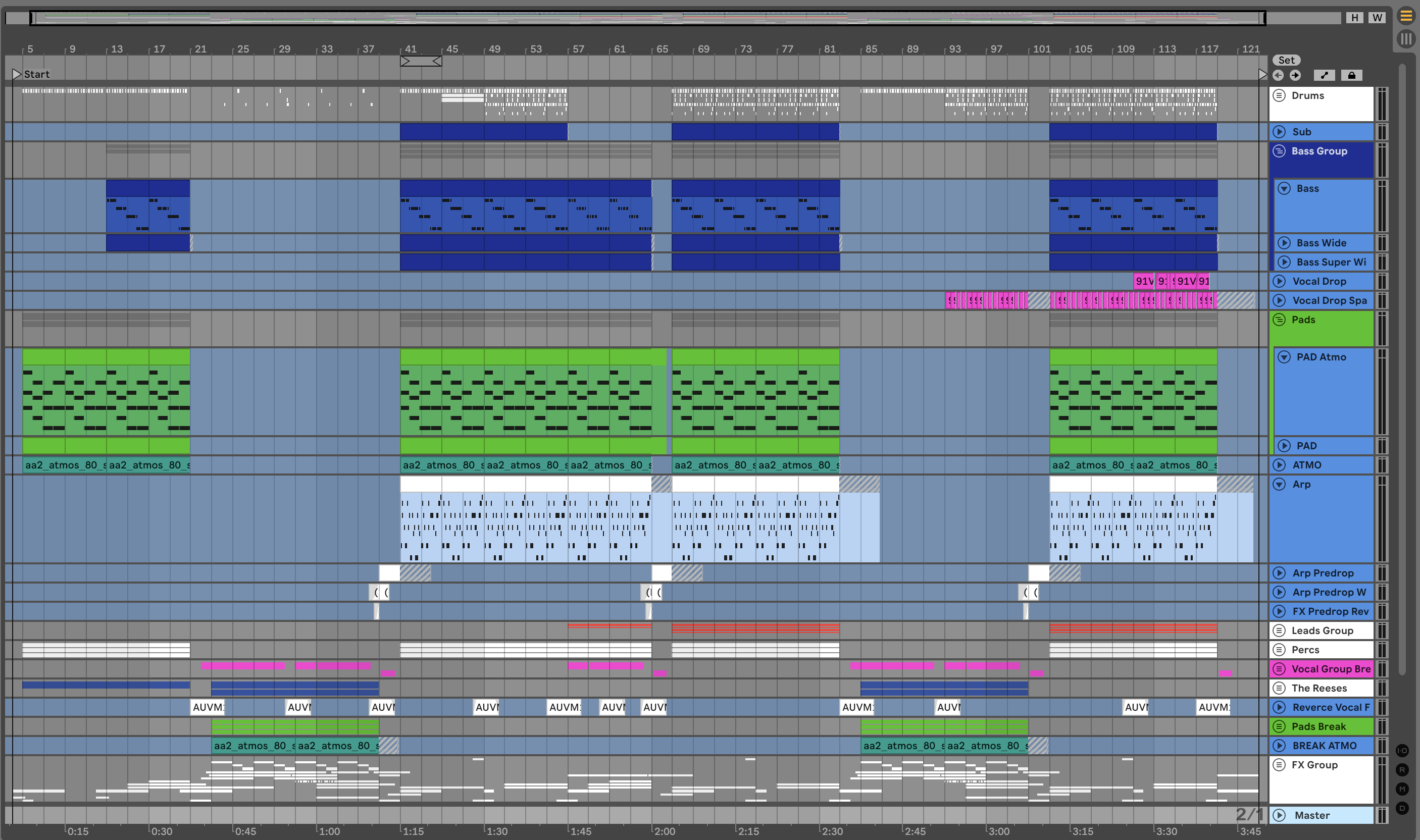Switch to Session View selector icon
Screen dimensions: 1420x840
[1406, 39]
